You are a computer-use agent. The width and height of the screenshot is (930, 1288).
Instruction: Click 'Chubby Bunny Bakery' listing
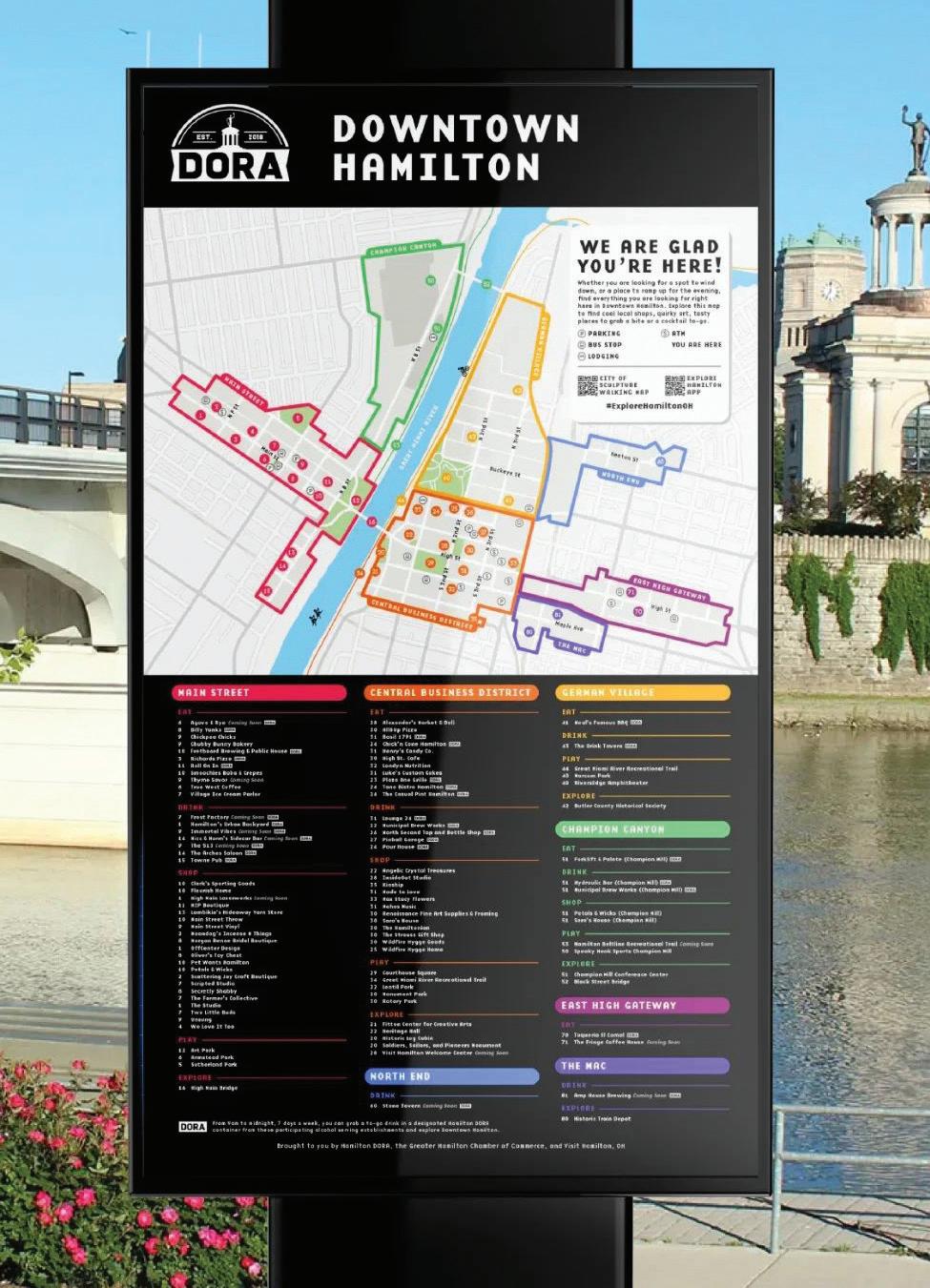point(221,745)
